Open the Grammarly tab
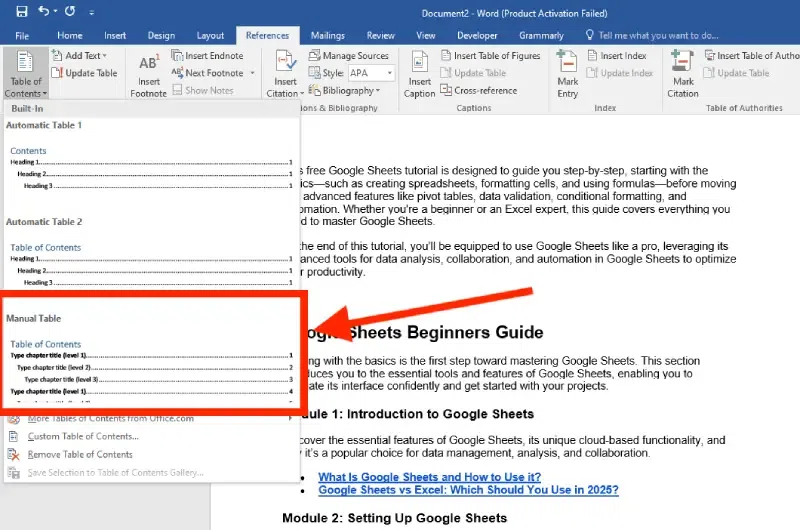The width and height of the screenshot is (800, 530). click(541, 36)
